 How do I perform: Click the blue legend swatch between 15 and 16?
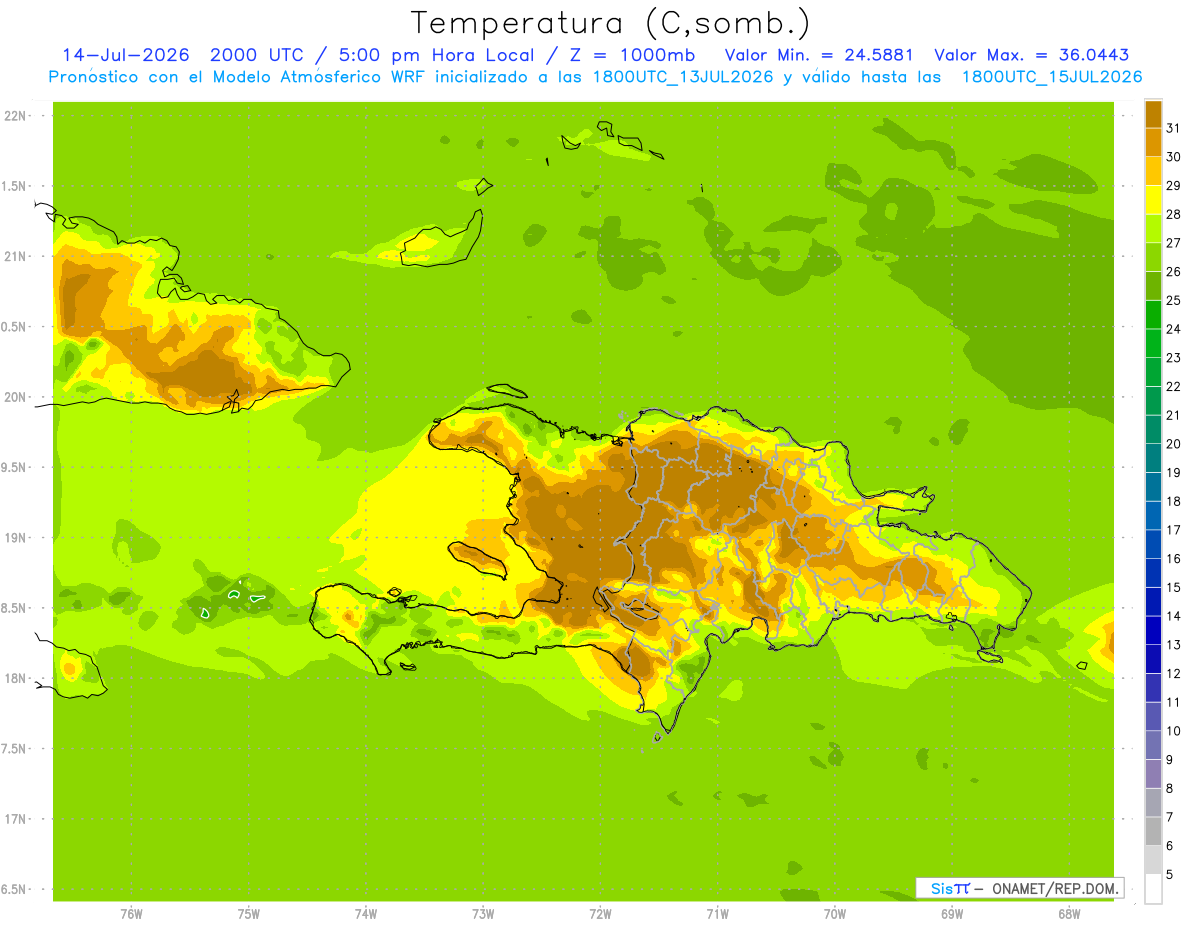1153,573
